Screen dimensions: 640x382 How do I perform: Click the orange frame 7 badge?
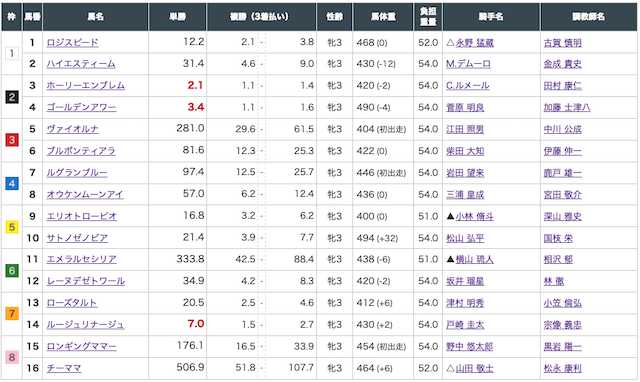click(x=11, y=313)
